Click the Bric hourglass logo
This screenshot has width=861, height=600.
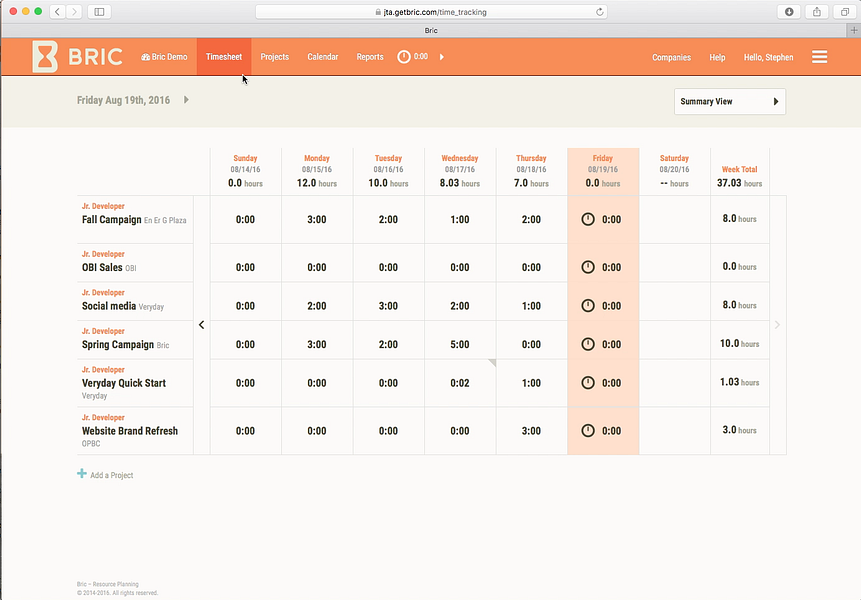click(45, 57)
